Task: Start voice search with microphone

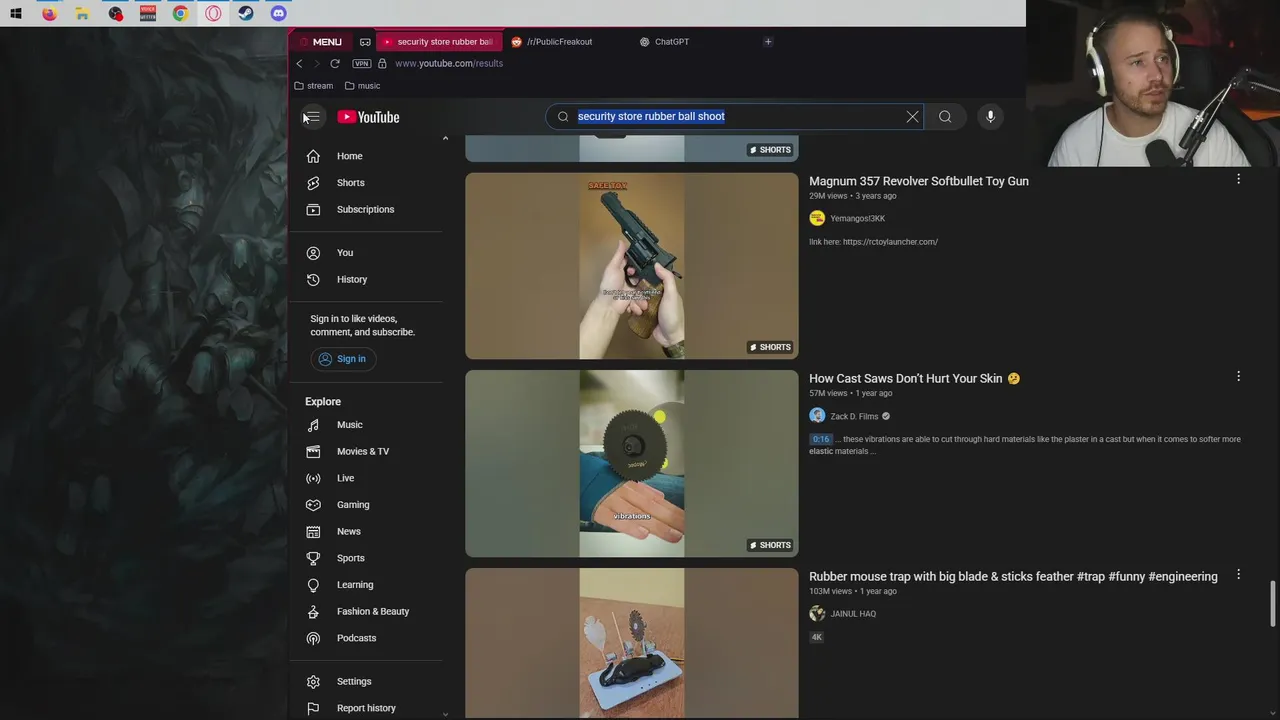Action: 990,117
